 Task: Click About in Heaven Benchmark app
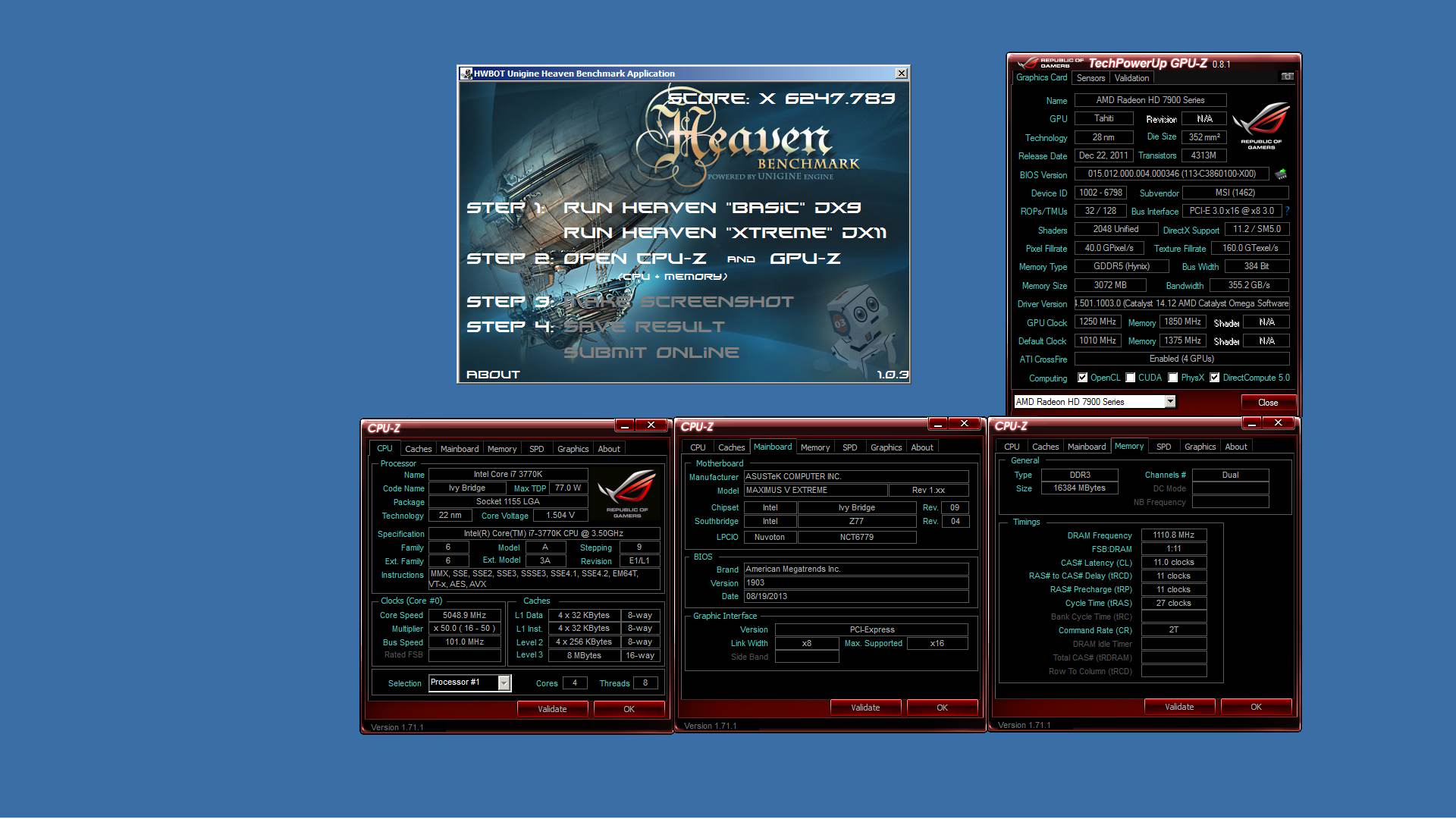(x=493, y=375)
